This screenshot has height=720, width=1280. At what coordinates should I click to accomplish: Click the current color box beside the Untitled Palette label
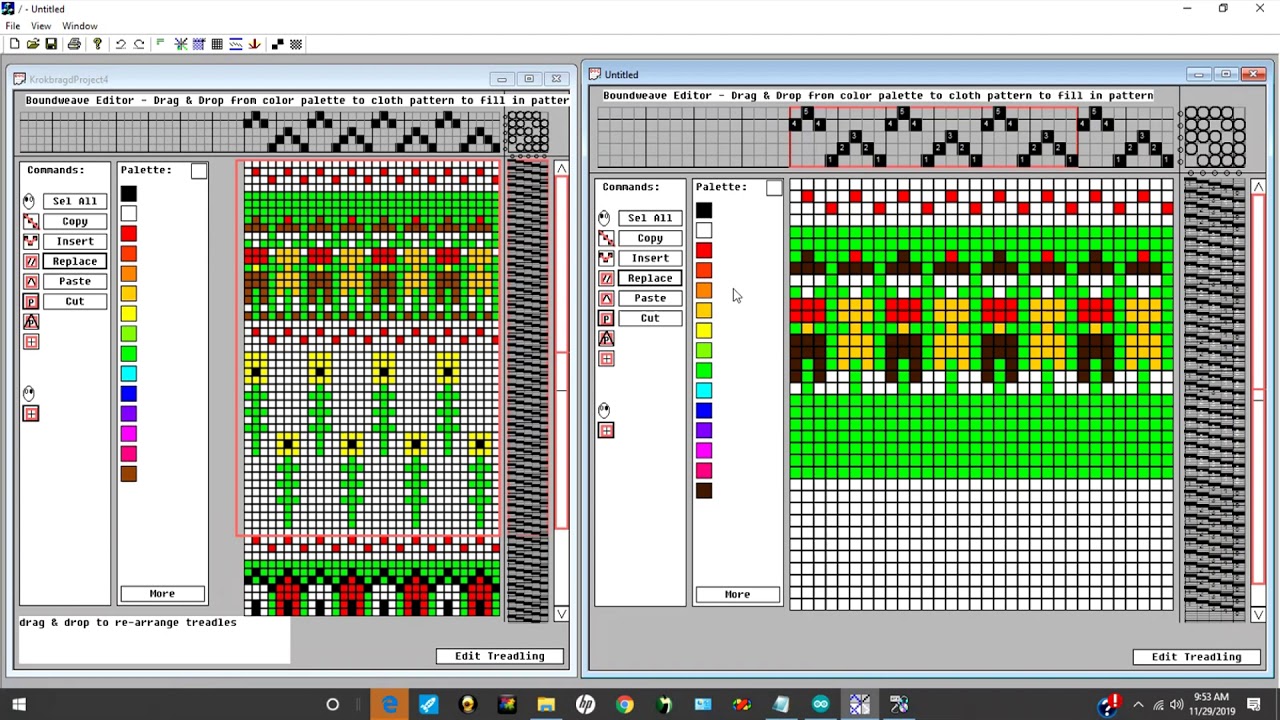click(774, 187)
